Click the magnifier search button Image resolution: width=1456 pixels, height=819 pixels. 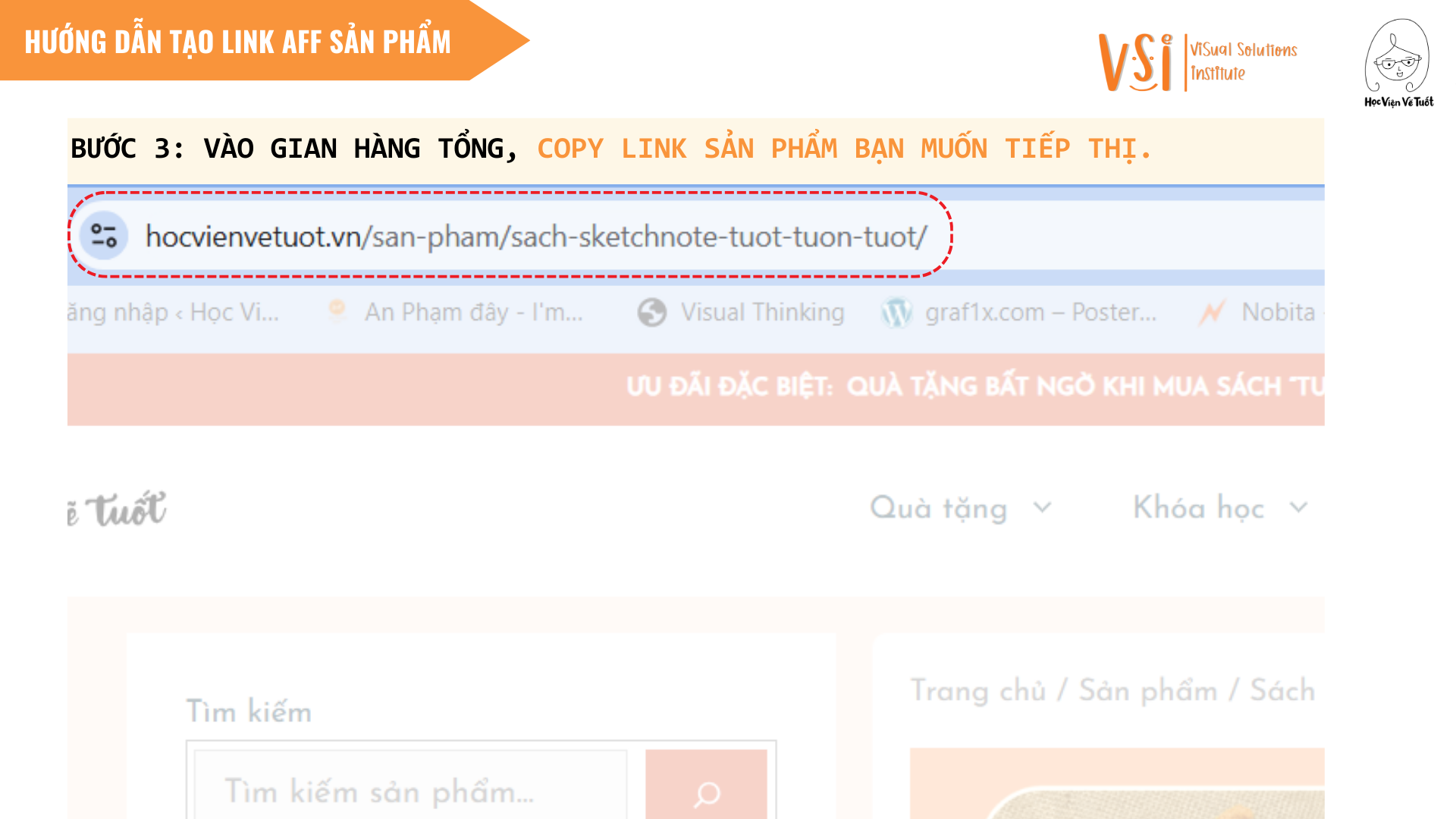click(x=707, y=786)
